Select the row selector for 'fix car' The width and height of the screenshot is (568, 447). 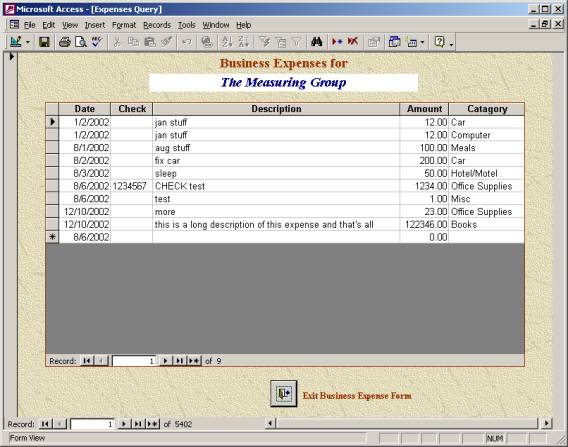pyautogui.click(x=53, y=160)
